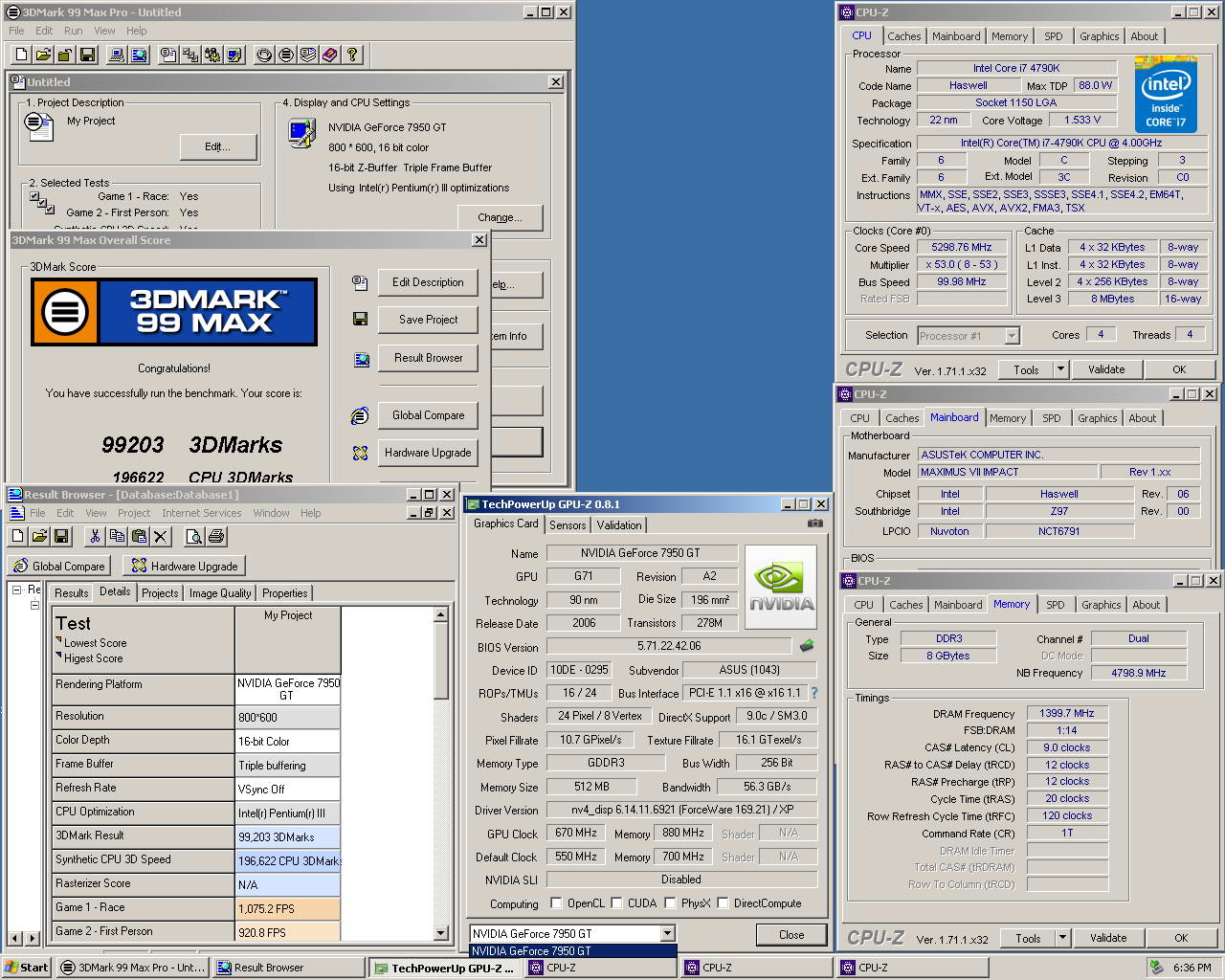Click the Print Preview icon in Result Browser toolbar
The height and width of the screenshot is (980, 1225).
click(193, 536)
